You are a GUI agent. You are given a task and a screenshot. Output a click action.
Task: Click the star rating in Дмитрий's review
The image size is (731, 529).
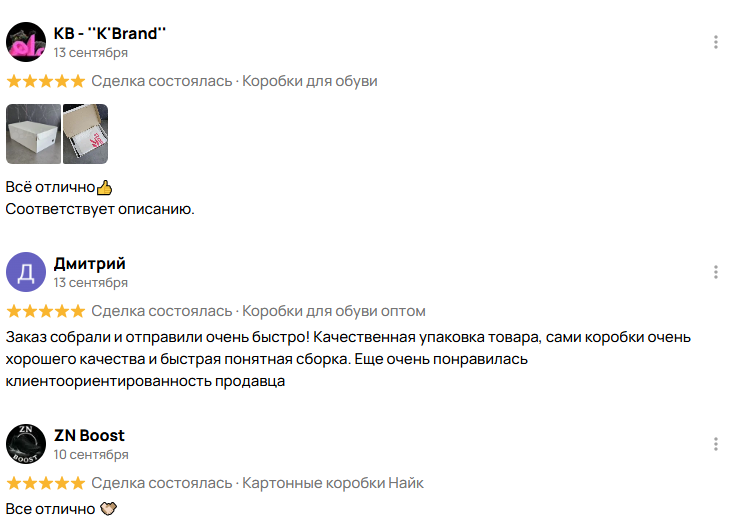(45, 311)
